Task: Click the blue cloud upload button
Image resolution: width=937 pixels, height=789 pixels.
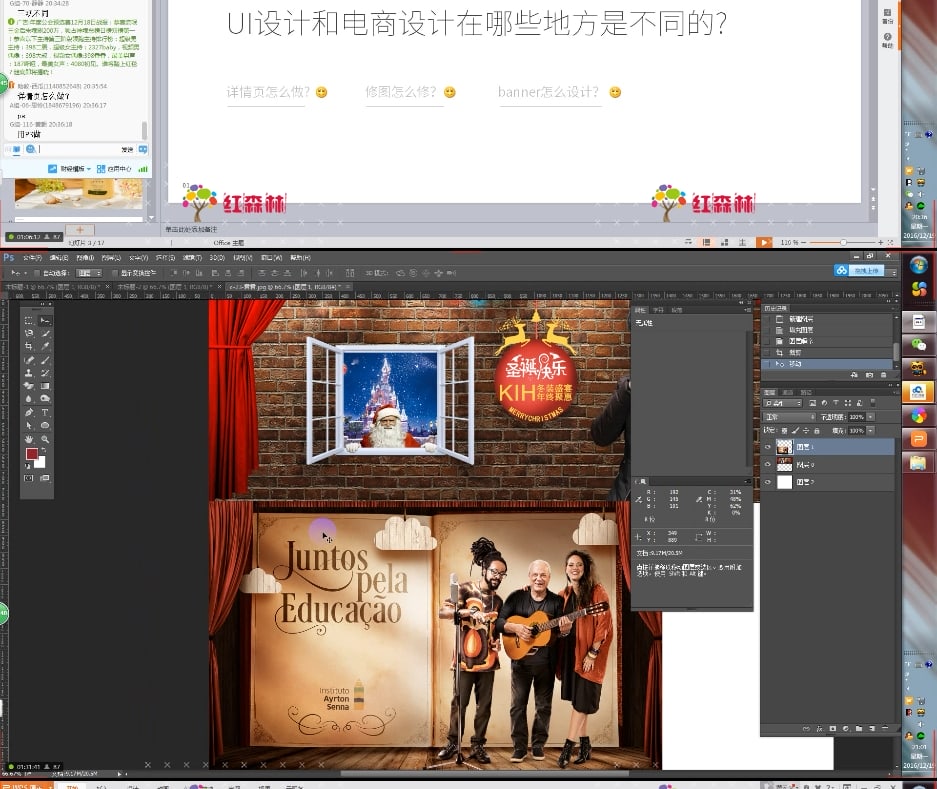Action: point(860,271)
